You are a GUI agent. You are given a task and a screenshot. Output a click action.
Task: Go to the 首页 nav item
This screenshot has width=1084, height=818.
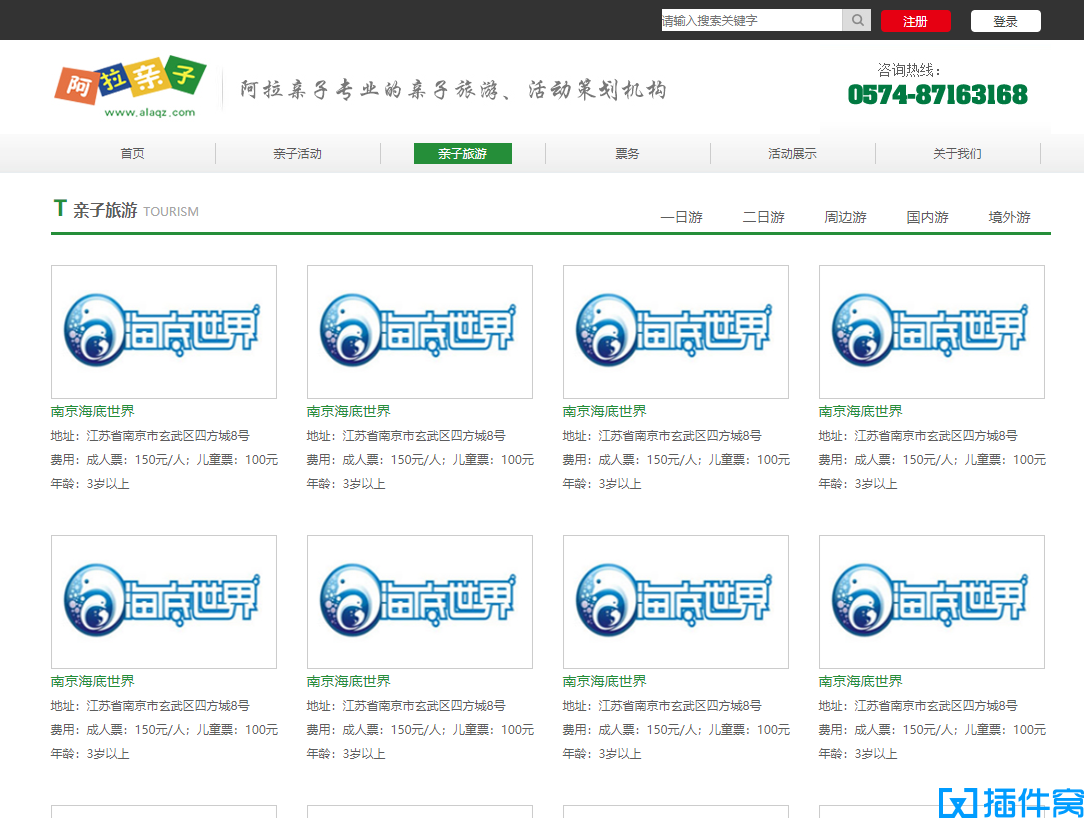coord(133,154)
